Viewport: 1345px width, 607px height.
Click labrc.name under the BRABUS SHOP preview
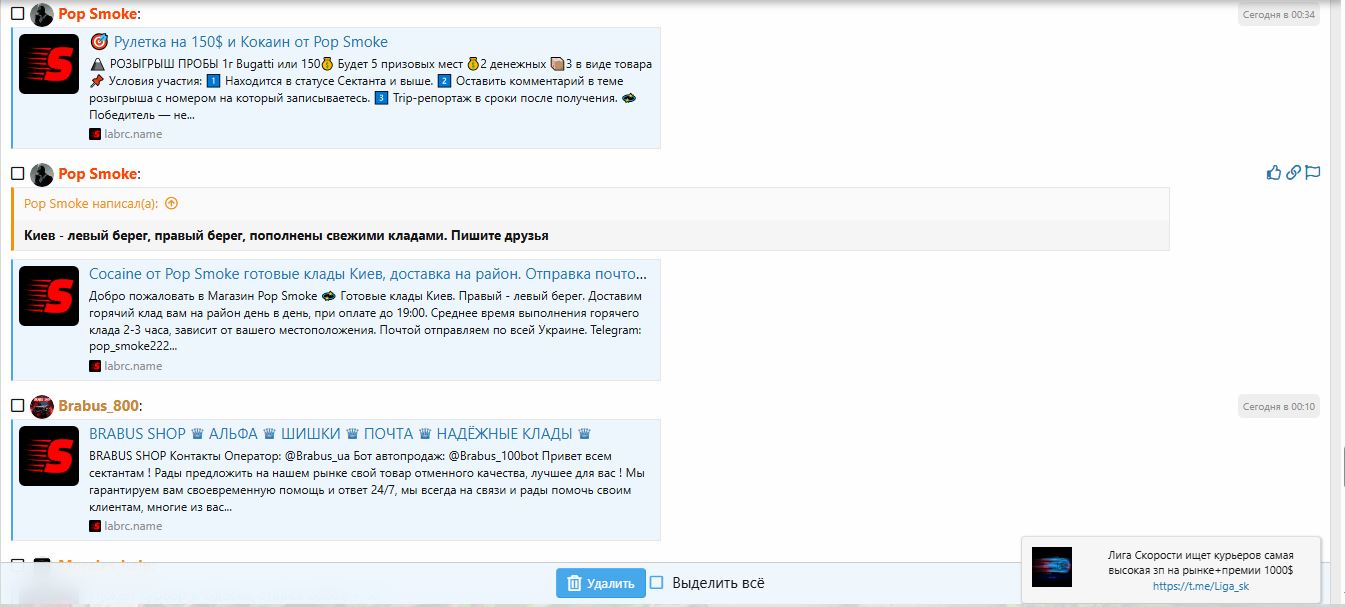point(133,526)
